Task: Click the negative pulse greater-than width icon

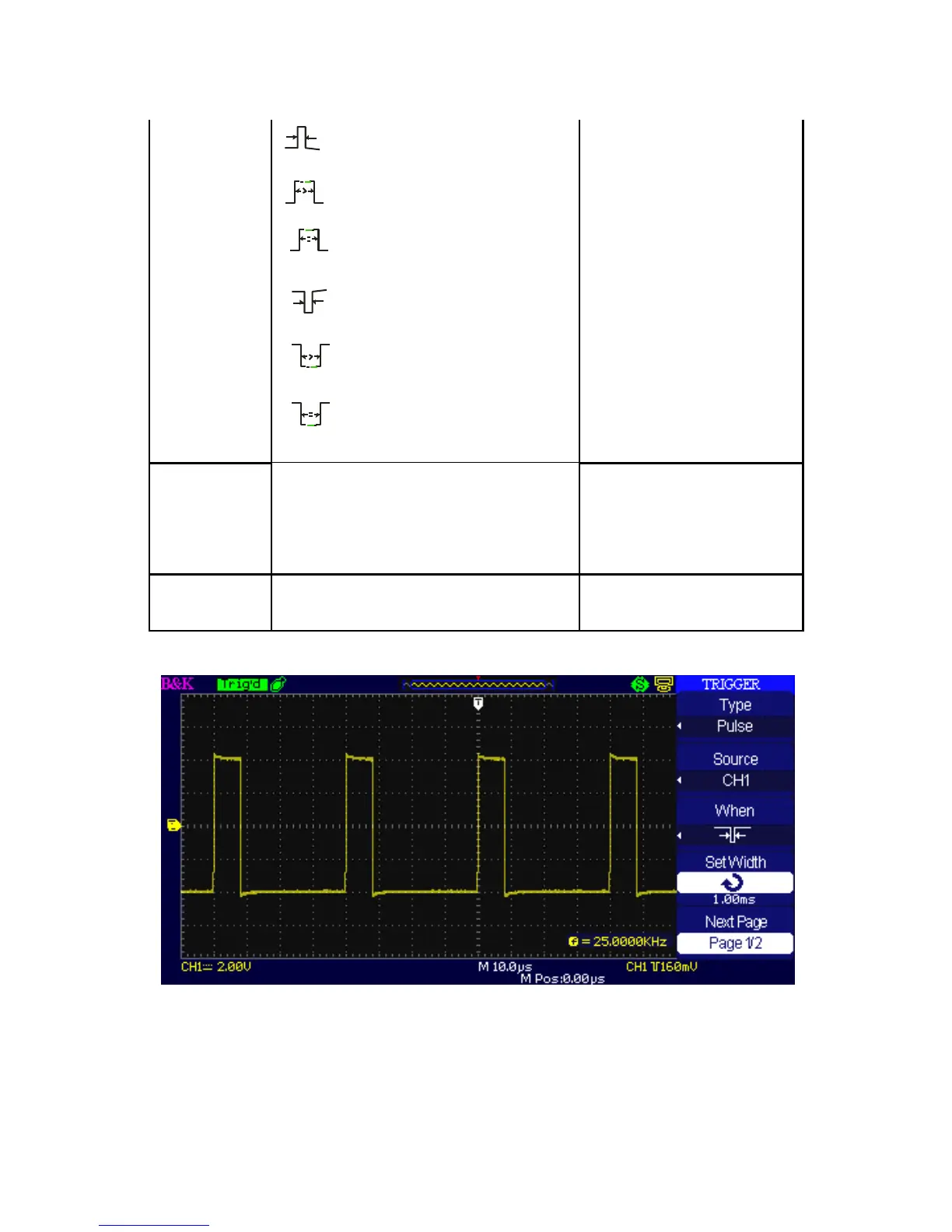Action: [310, 355]
